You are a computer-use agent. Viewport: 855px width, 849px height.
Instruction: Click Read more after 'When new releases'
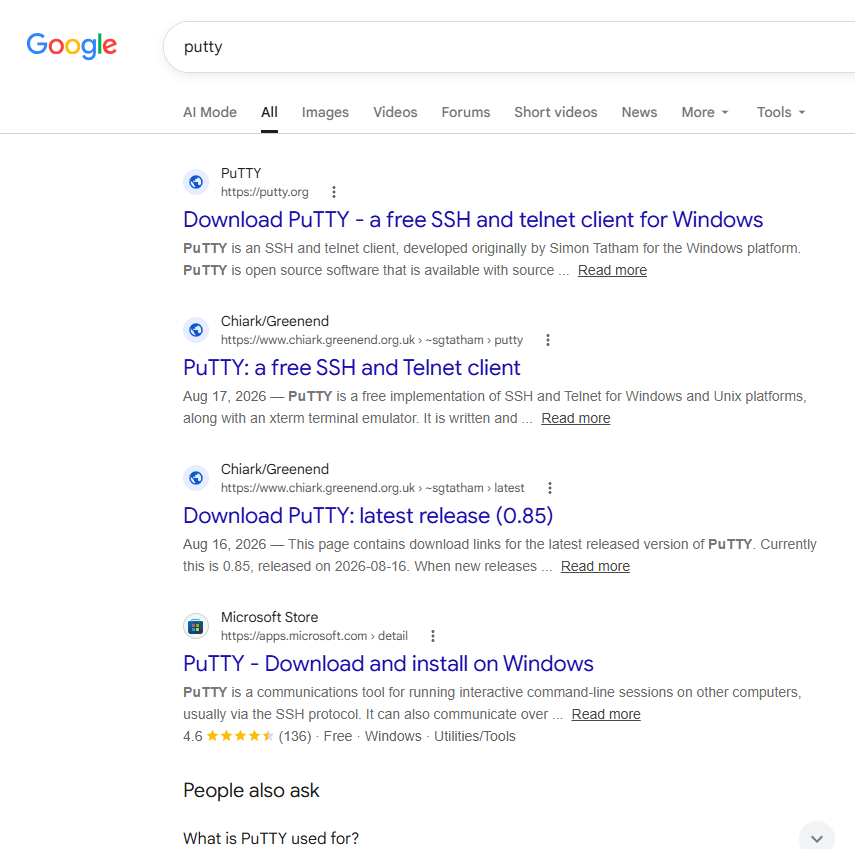point(595,567)
